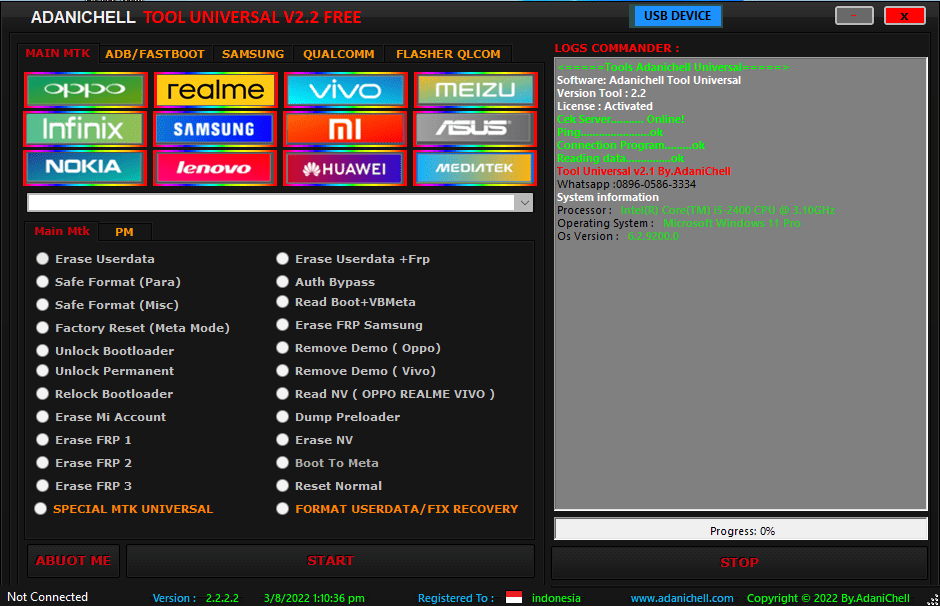Select the MEIZU brand icon
The width and height of the screenshot is (940, 606).
[x=475, y=90]
